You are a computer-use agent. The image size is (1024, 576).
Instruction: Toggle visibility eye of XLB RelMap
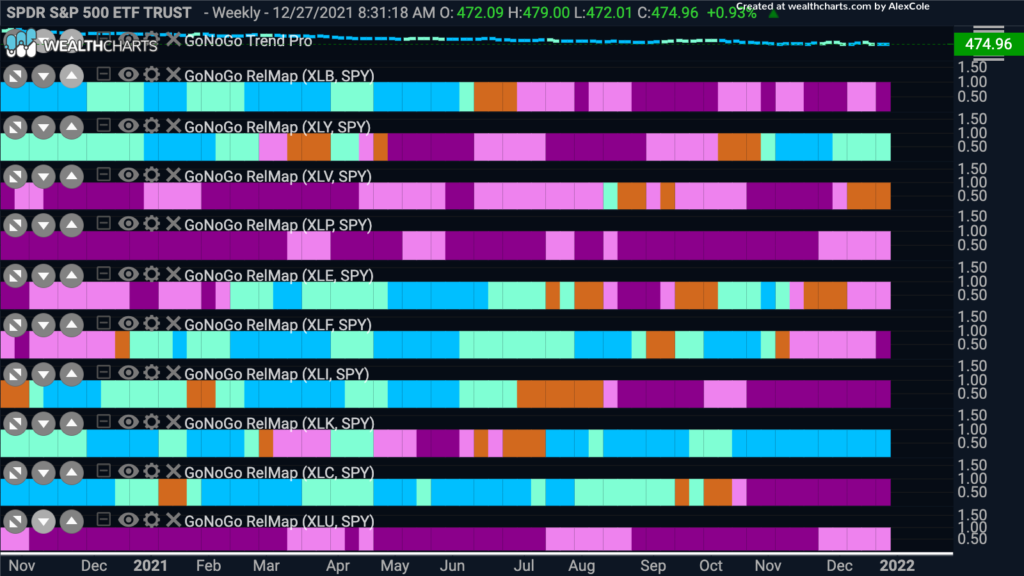tap(128, 74)
